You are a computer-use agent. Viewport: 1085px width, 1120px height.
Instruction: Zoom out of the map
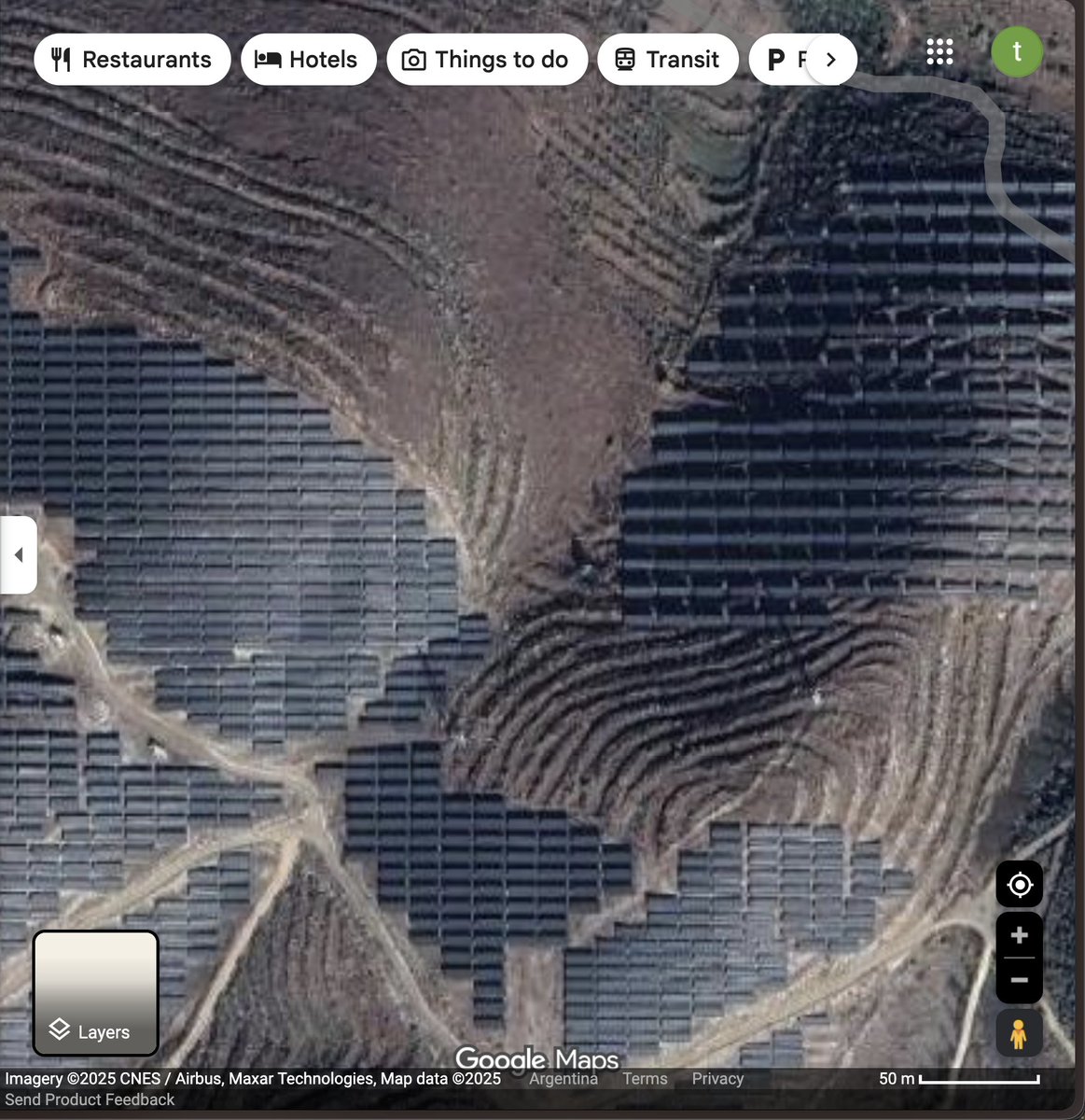point(1020,980)
